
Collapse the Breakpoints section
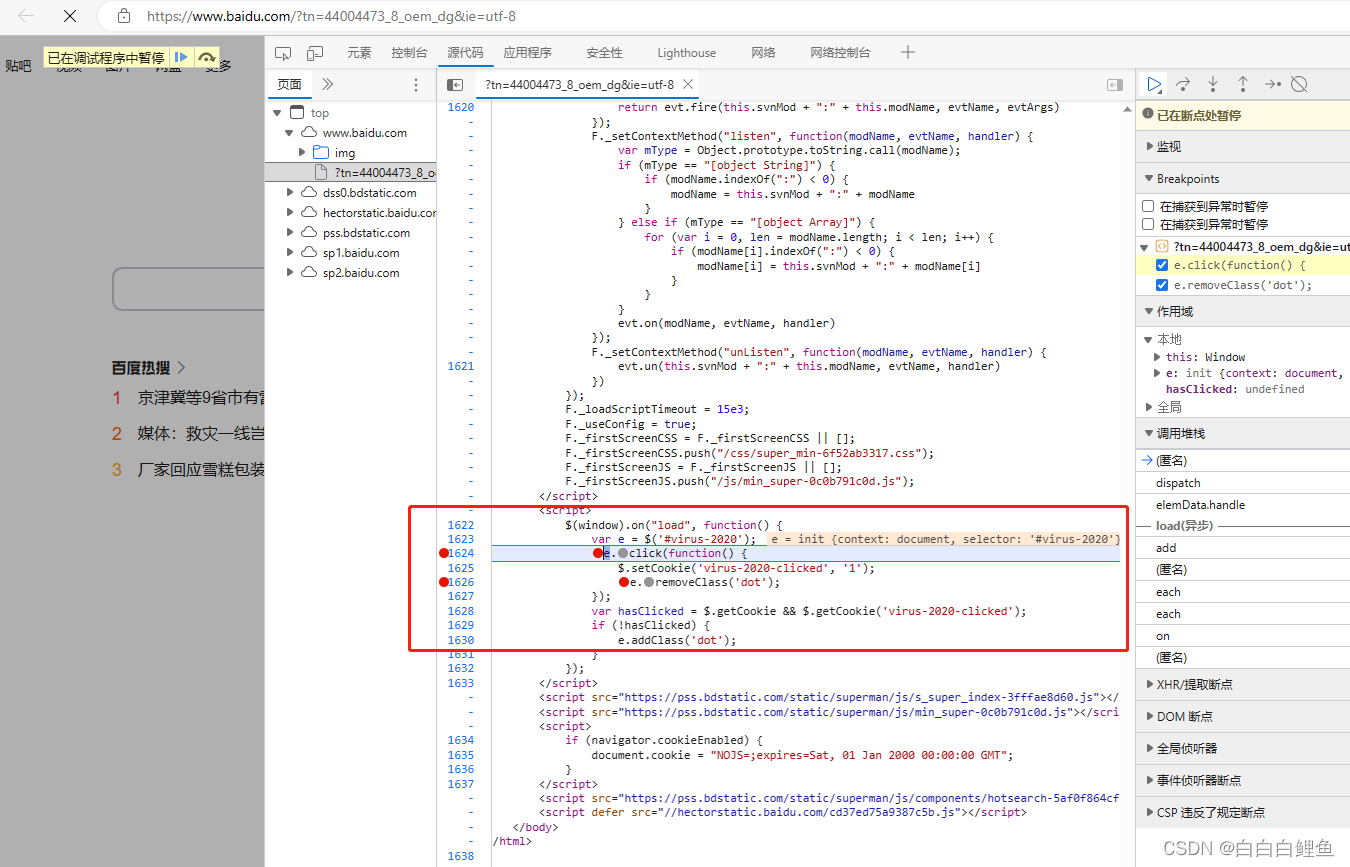[1149, 179]
